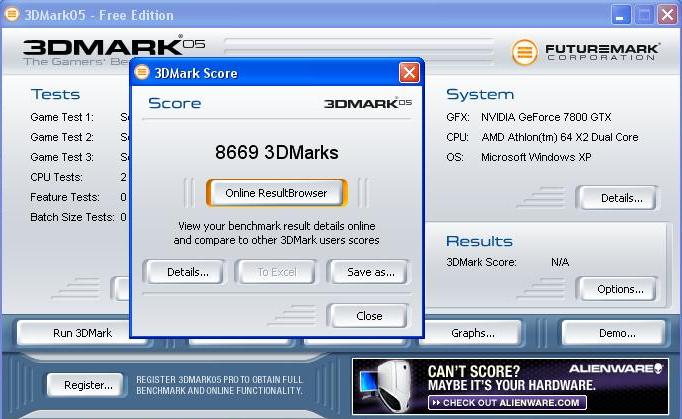Close the 3DMark Score dialog with Close button

tap(369, 316)
